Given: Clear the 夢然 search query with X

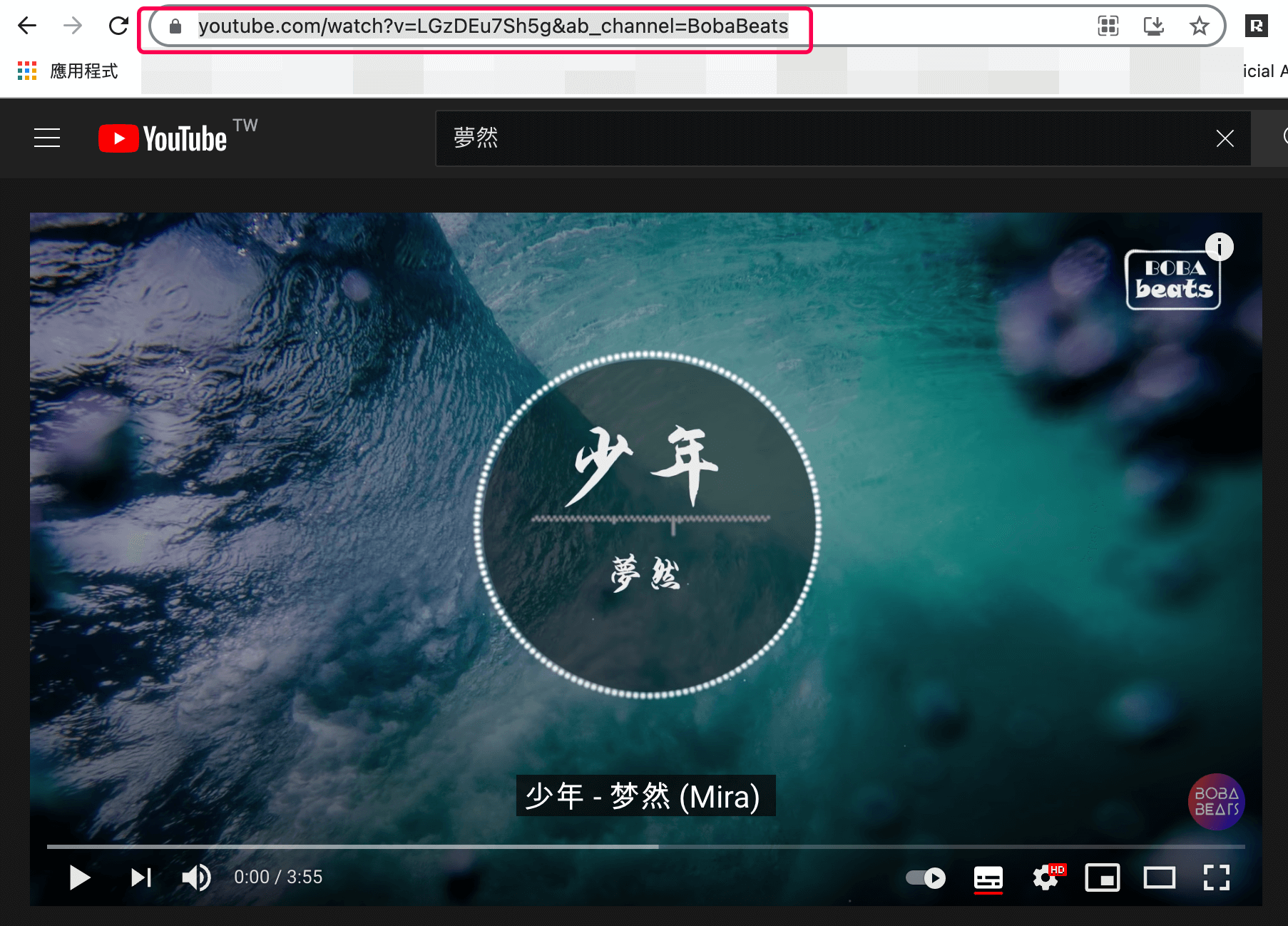Looking at the screenshot, I should pos(1225,138).
